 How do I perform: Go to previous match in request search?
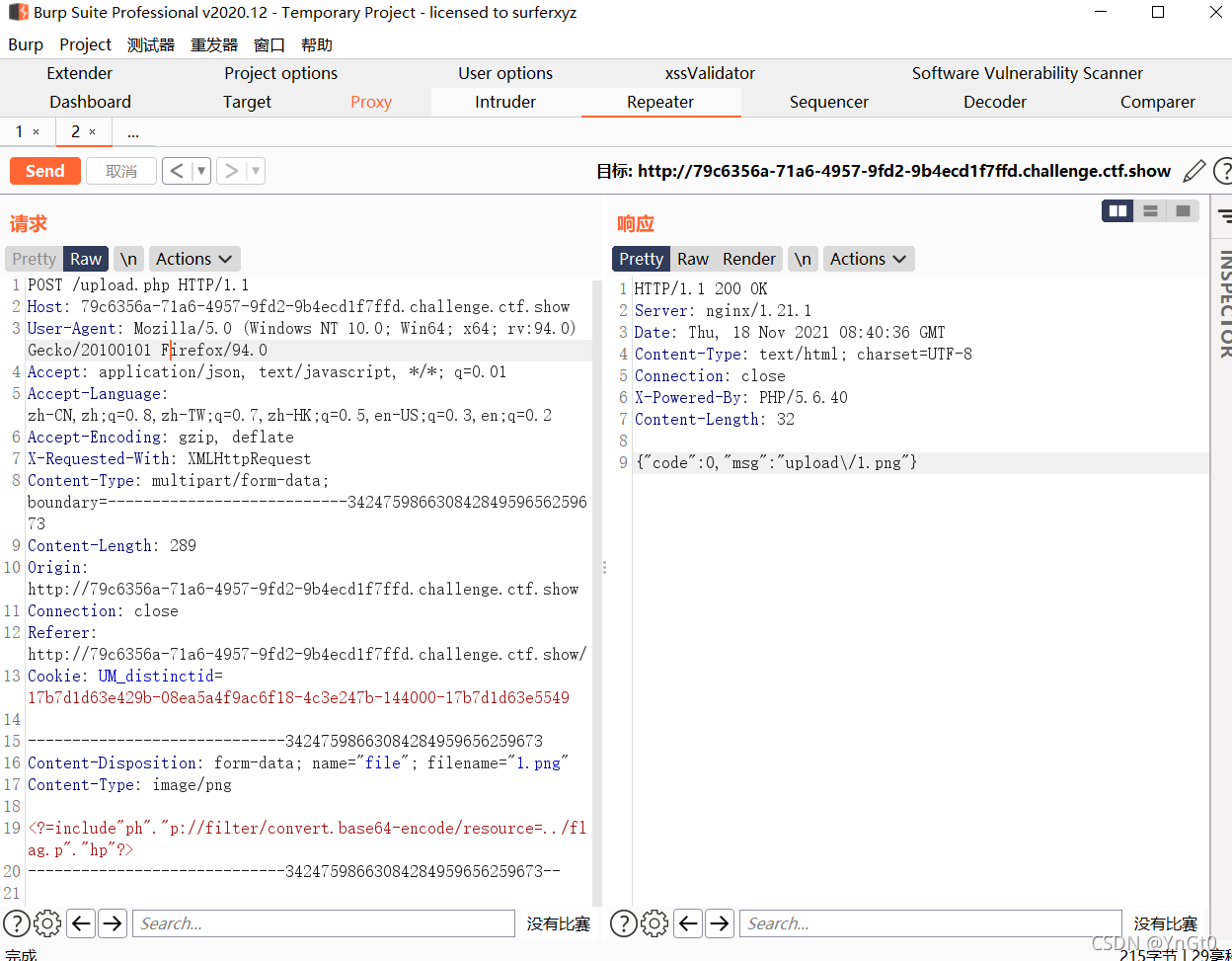pyautogui.click(x=81, y=923)
